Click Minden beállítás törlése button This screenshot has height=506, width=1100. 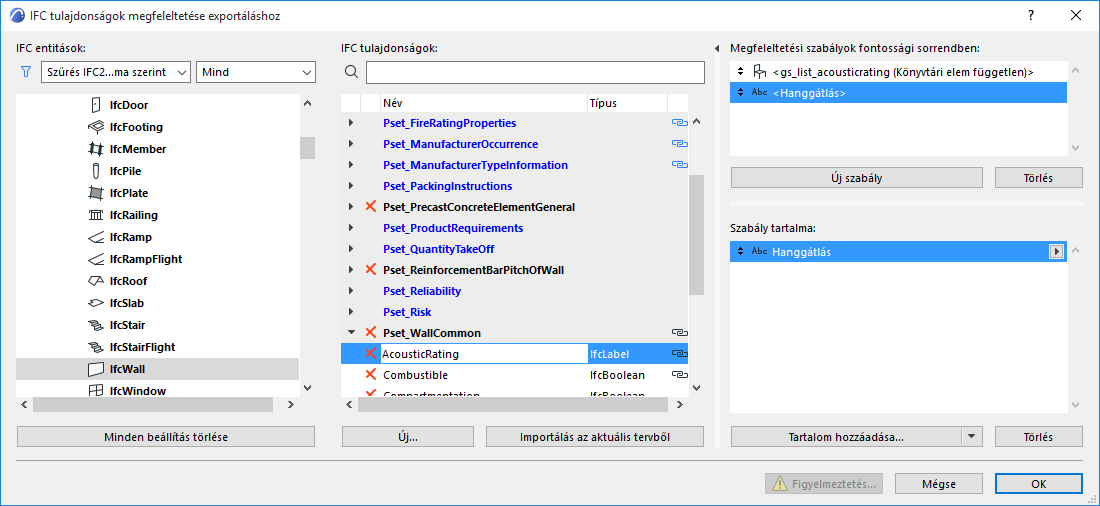click(x=166, y=437)
